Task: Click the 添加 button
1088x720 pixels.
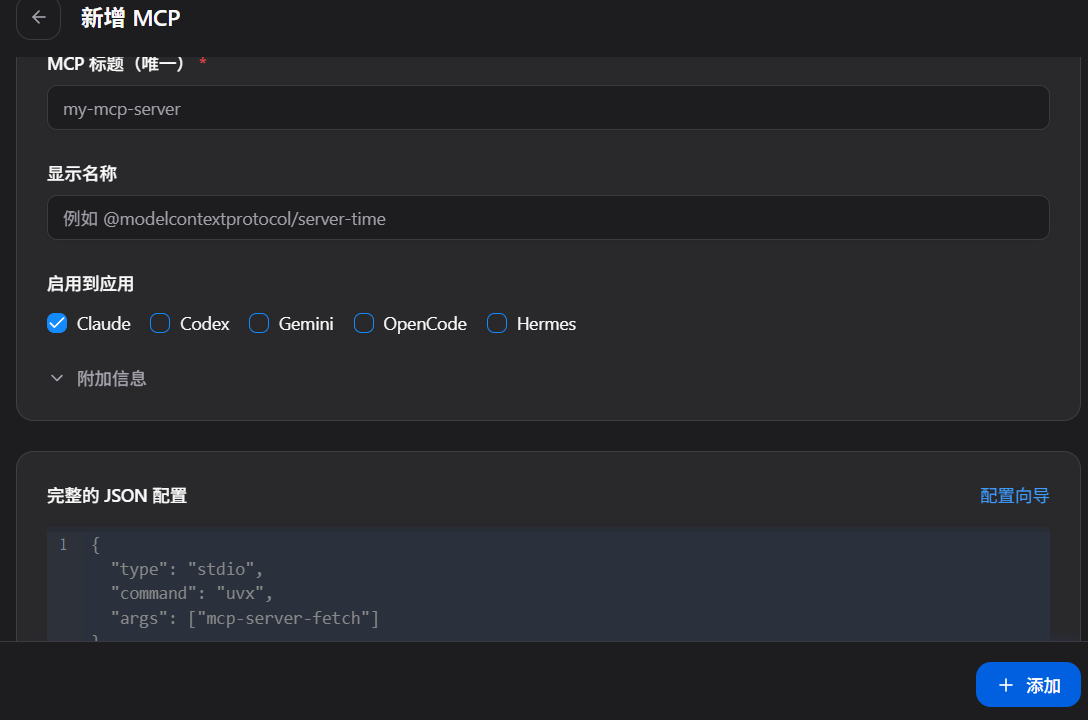Action: tap(1028, 685)
